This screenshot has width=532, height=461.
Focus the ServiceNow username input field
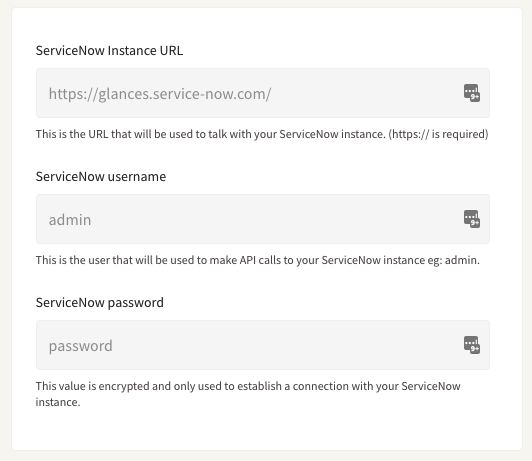pyautogui.click(x=263, y=219)
